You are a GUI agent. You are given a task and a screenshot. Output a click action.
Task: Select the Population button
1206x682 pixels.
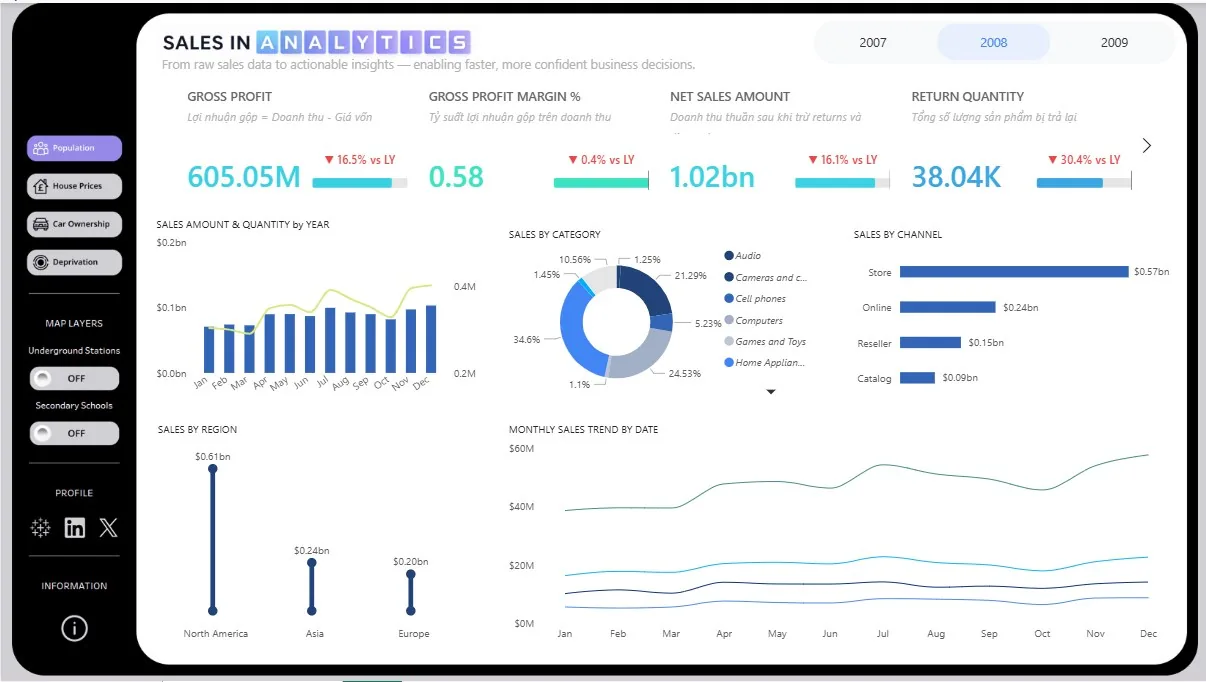(74, 148)
